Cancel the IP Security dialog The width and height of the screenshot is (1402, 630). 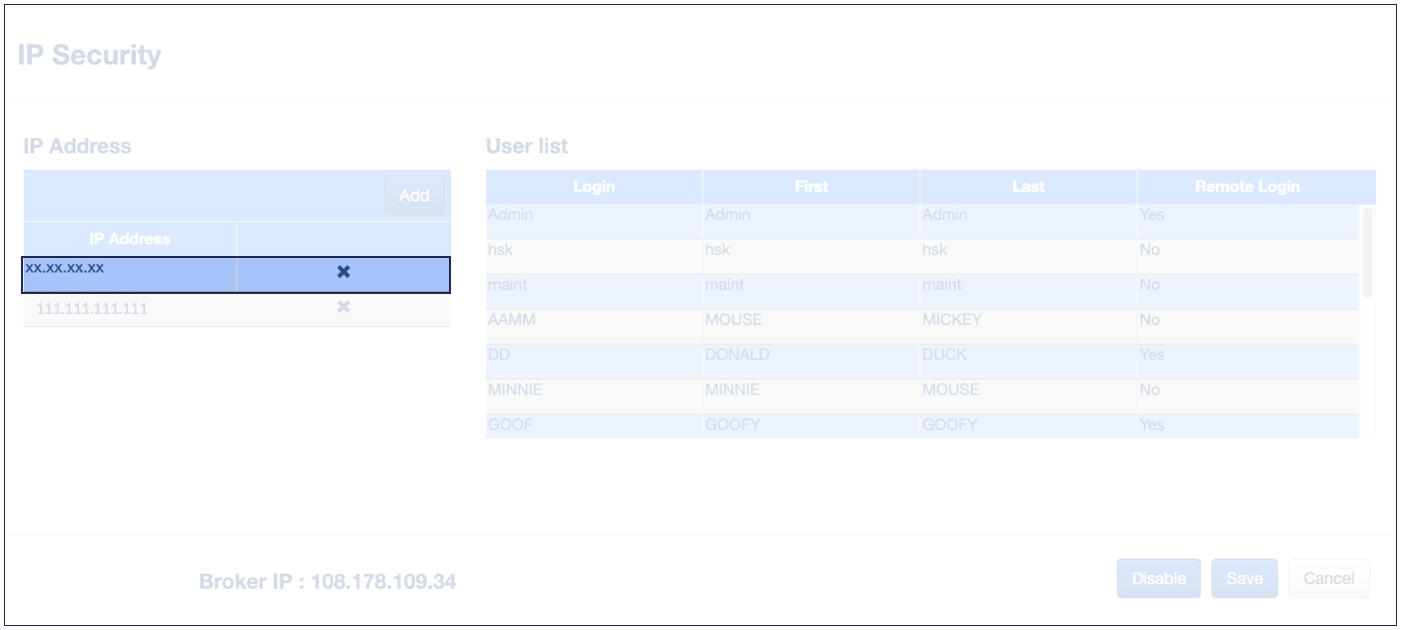click(1329, 578)
